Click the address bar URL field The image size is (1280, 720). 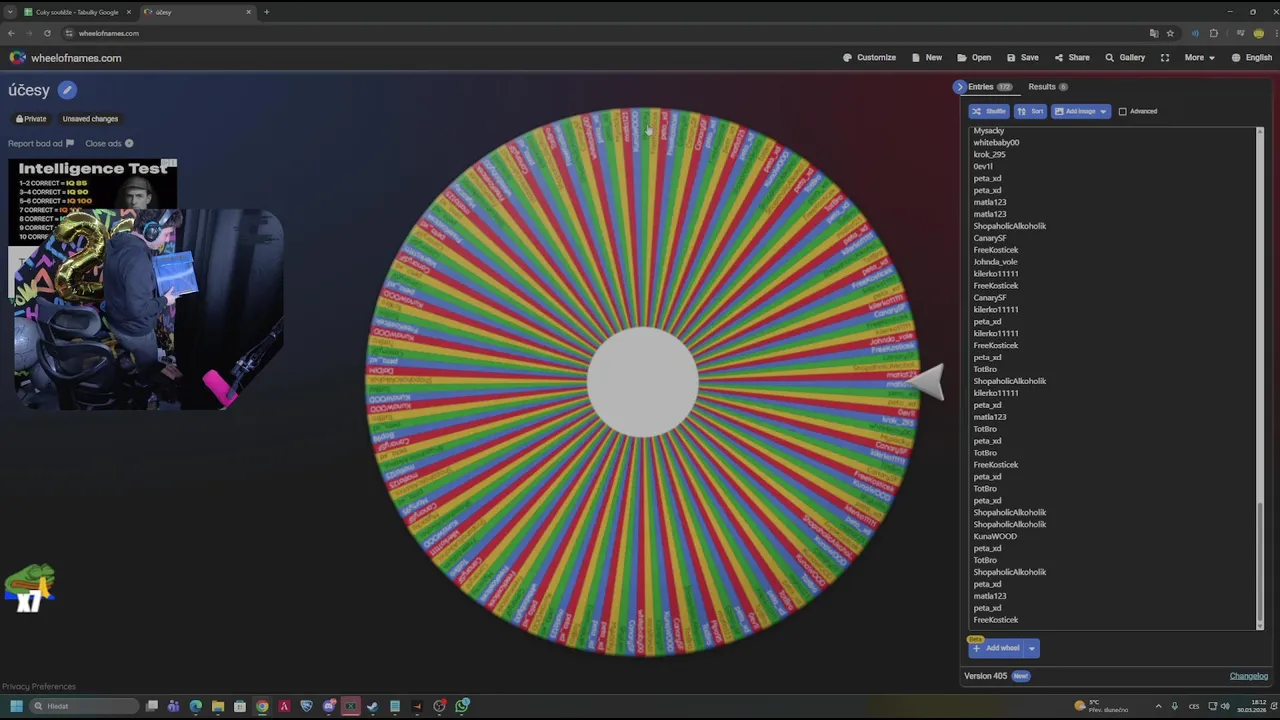click(x=600, y=33)
